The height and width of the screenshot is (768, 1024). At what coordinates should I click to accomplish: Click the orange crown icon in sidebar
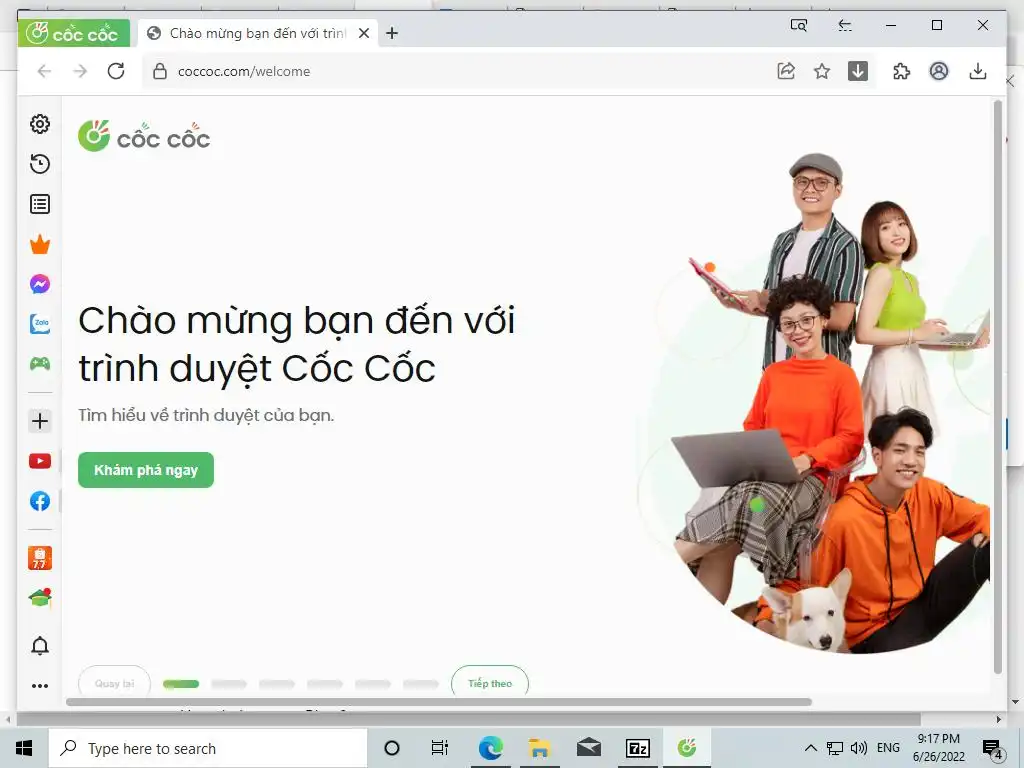coord(40,244)
